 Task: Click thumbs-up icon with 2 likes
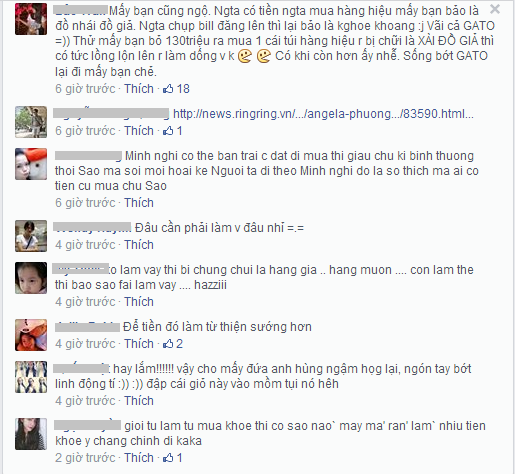(168, 344)
